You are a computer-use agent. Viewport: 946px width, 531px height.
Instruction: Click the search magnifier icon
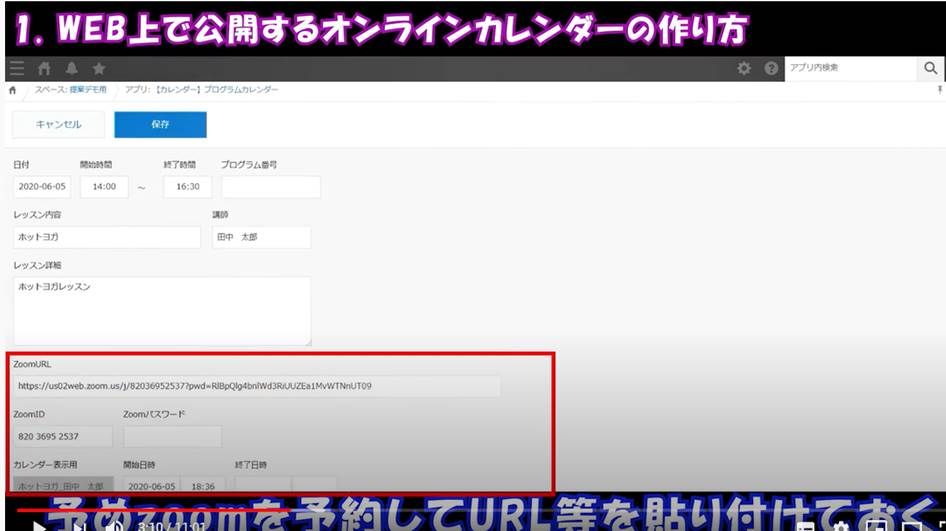click(x=931, y=68)
